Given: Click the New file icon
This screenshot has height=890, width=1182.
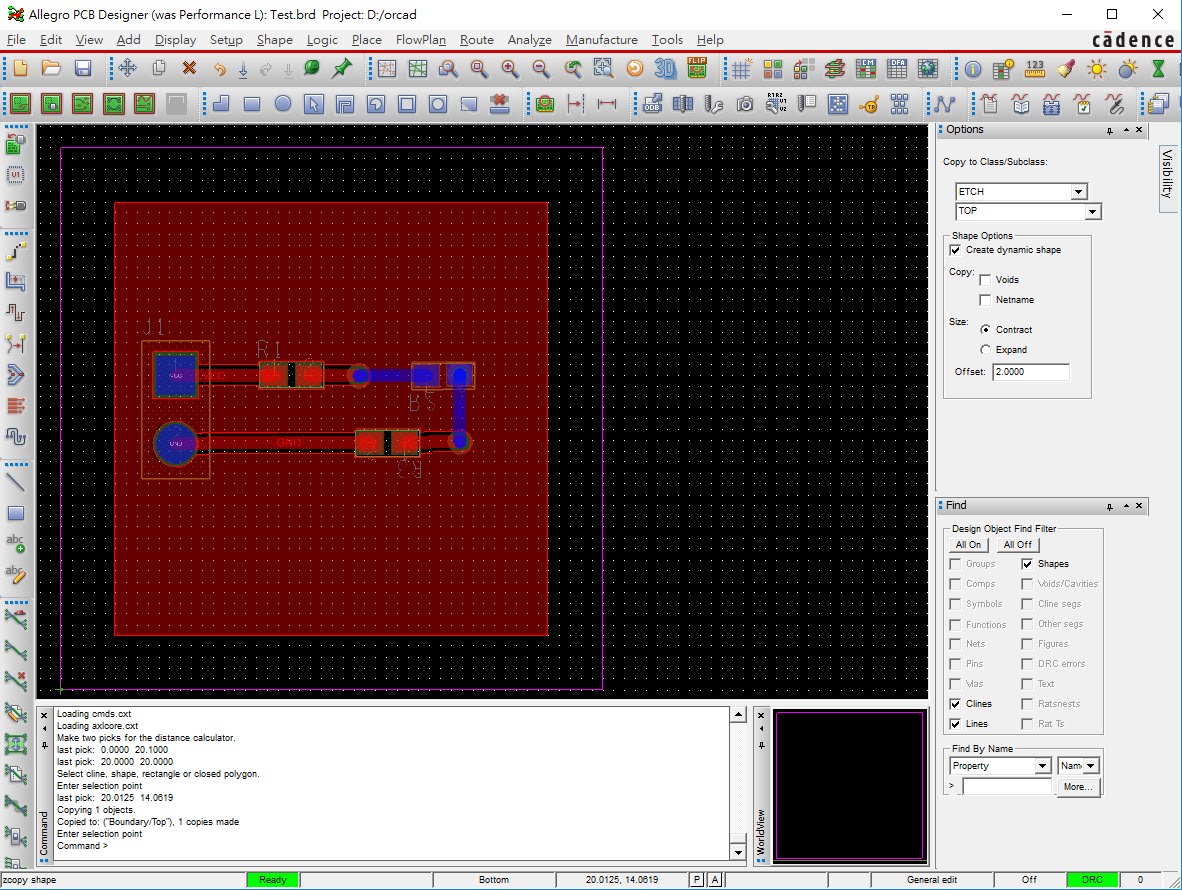Looking at the screenshot, I should click(20, 69).
